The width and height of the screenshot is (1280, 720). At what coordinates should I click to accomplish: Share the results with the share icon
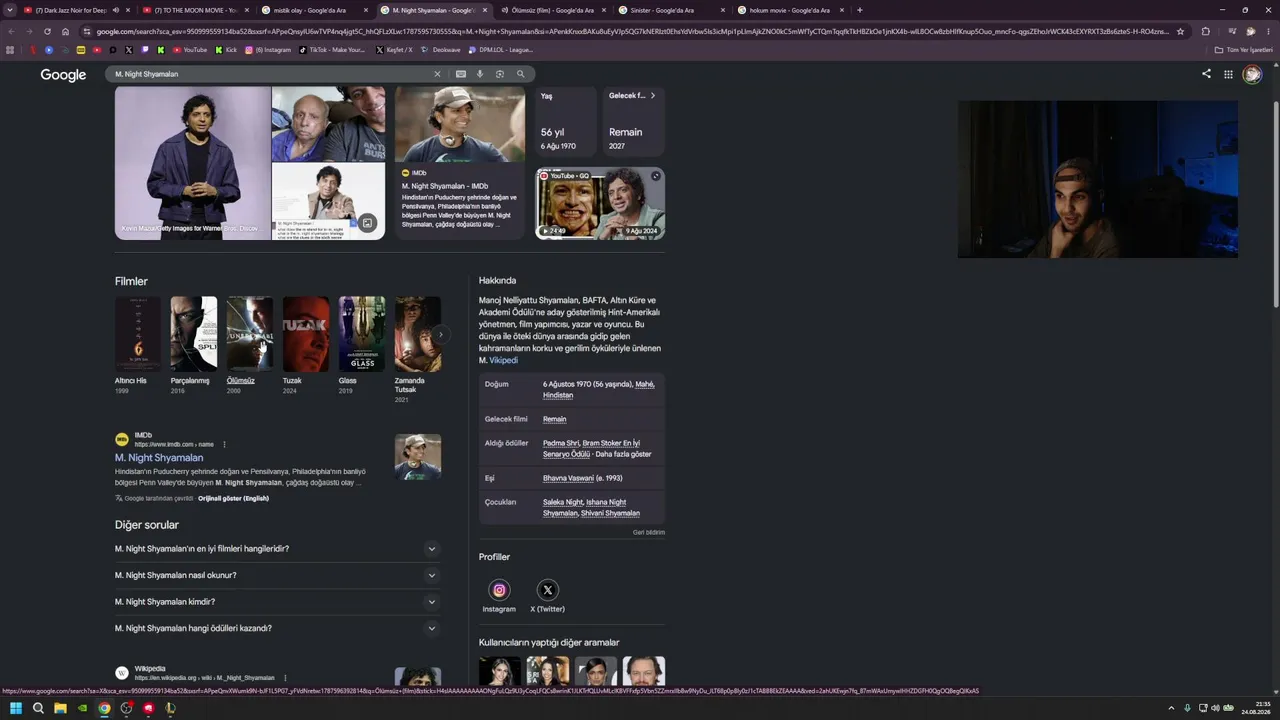click(1206, 74)
